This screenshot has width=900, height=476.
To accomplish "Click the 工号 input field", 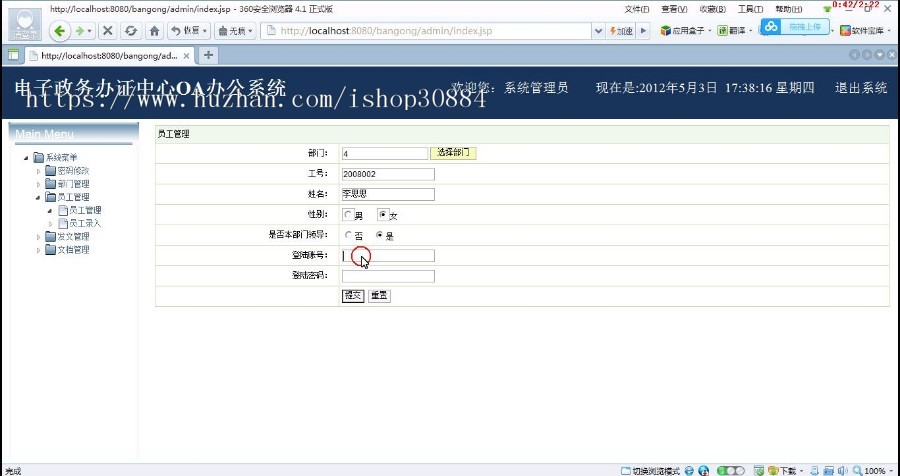I will point(388,174).
